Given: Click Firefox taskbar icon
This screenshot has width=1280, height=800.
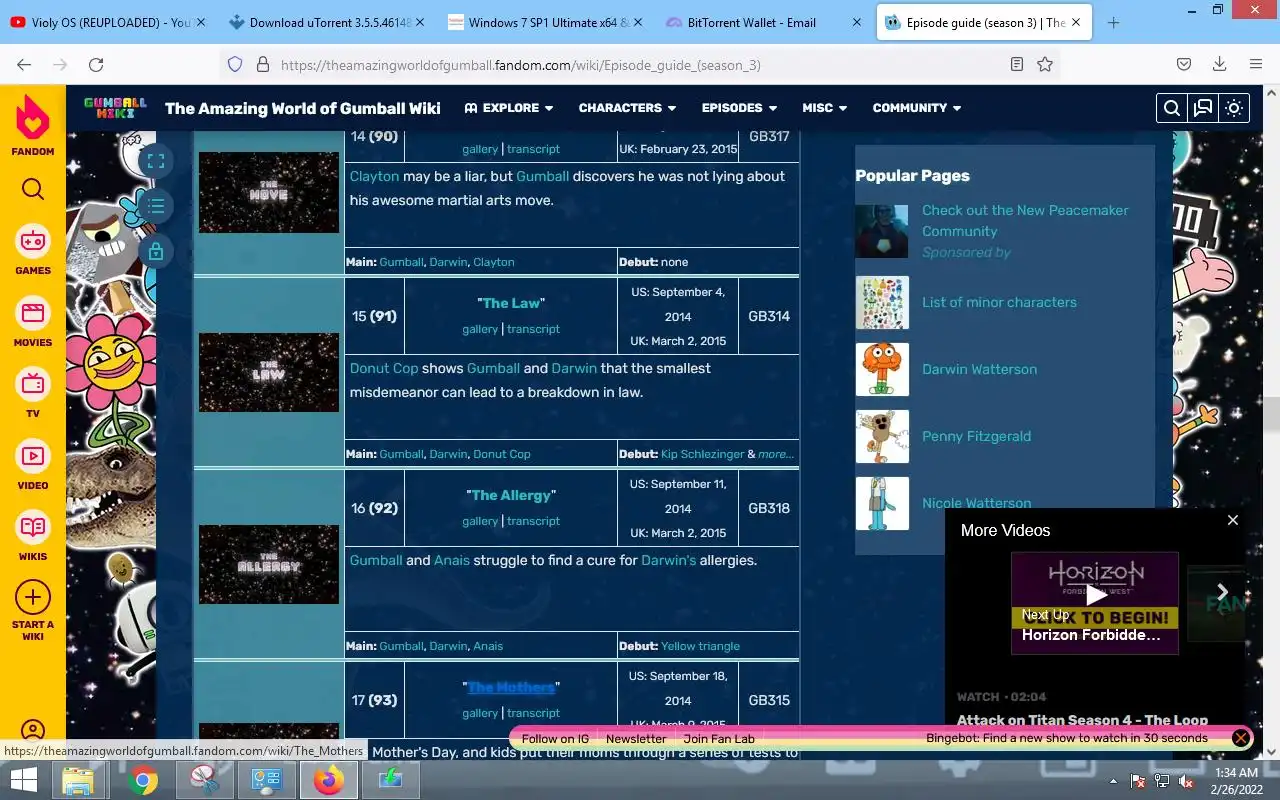Looking at the screenshot, I should pyautogui.click(x=328, y=780).
